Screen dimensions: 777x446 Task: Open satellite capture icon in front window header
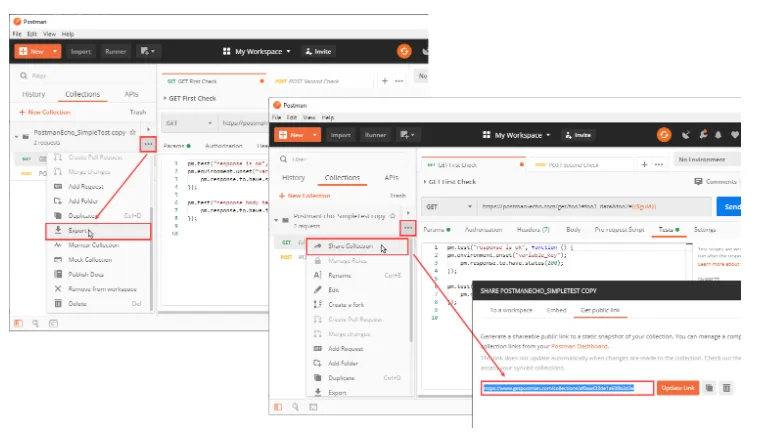tap(686, 135)
